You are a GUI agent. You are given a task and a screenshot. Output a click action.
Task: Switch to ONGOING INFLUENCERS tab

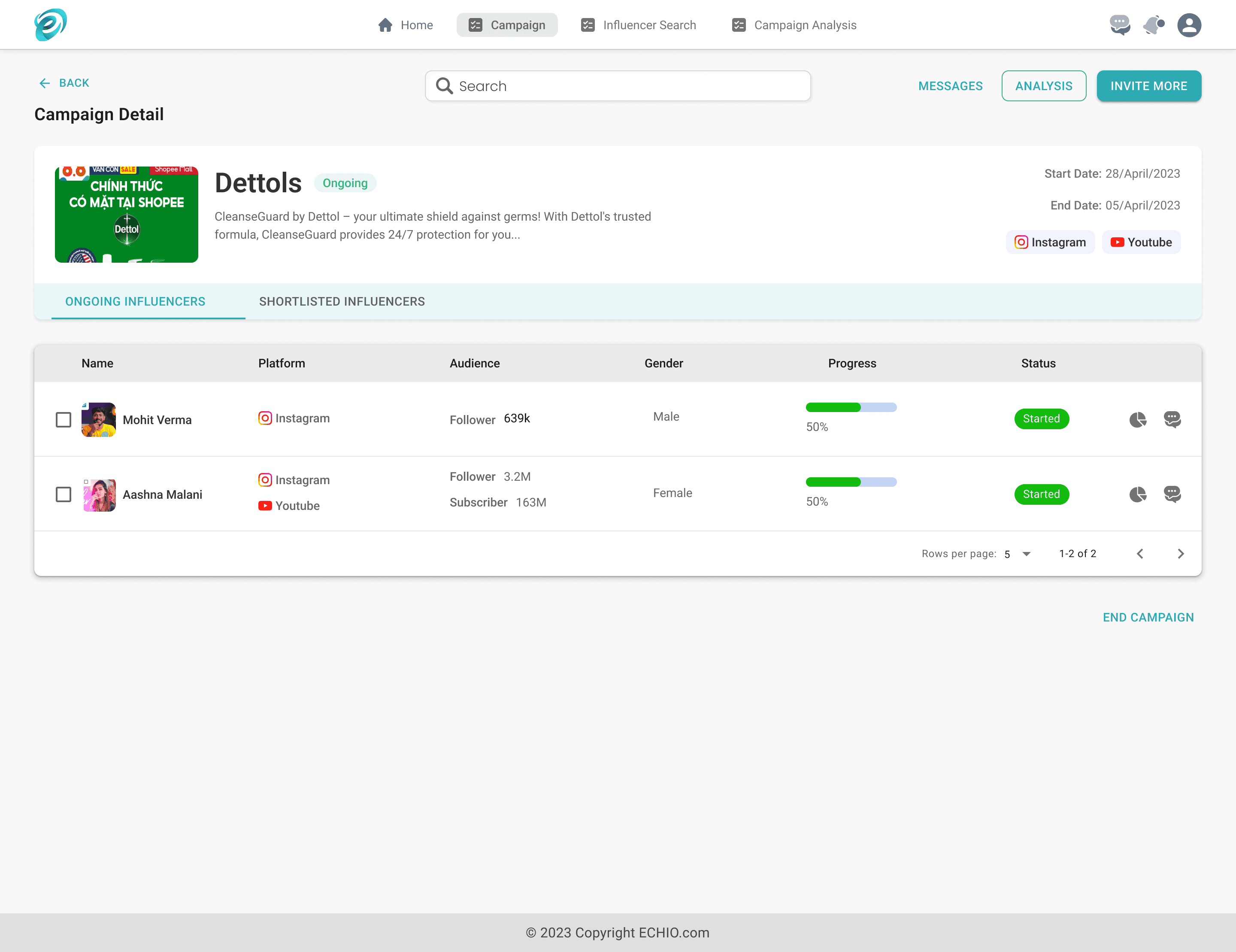(x=135, y=302)
